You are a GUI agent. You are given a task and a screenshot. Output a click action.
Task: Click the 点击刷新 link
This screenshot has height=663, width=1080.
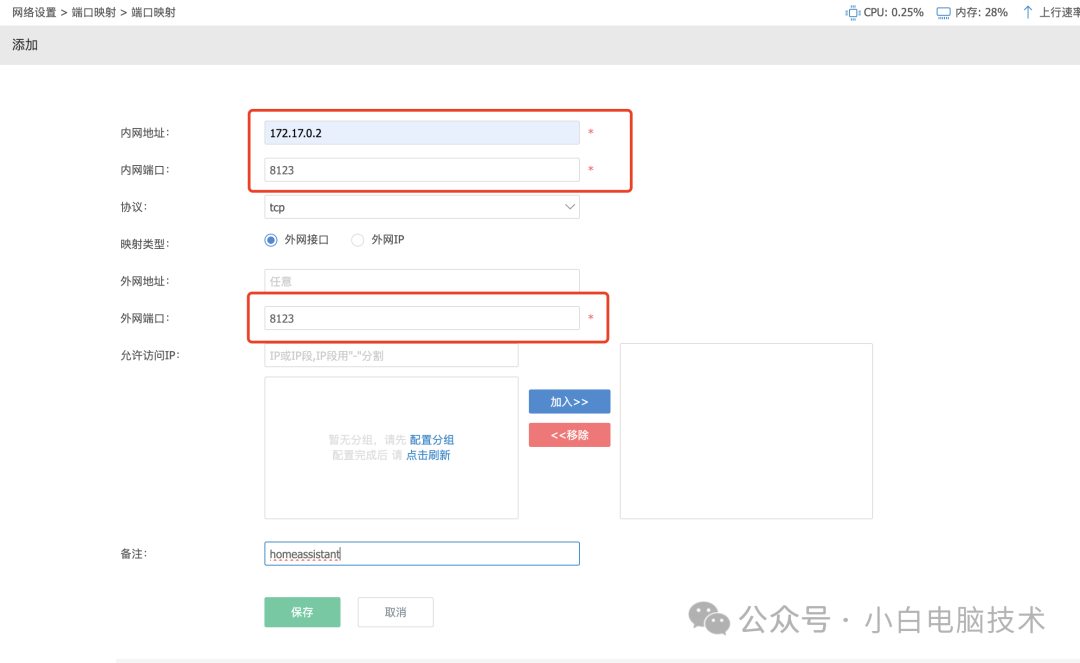click(428, 455)
